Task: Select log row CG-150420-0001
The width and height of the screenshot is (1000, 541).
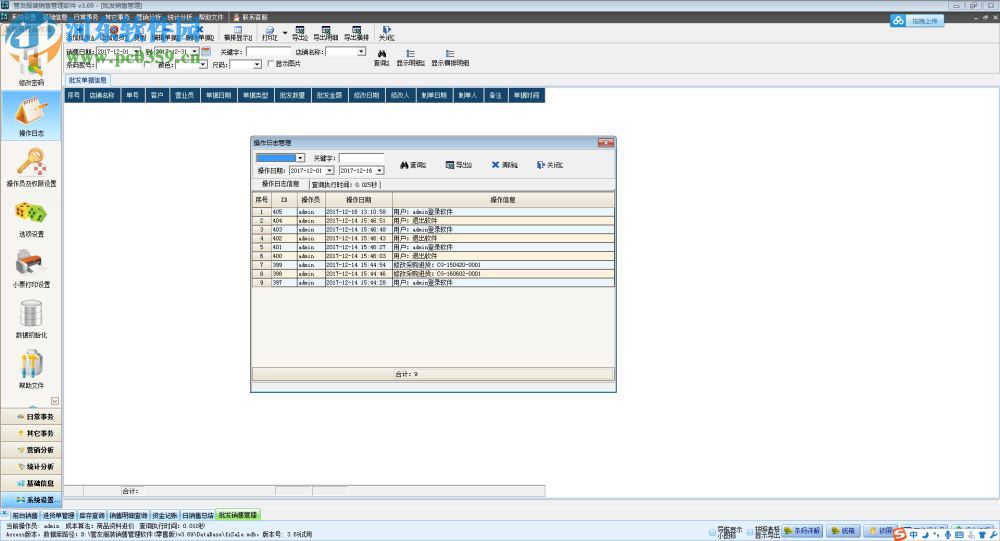Action: pyautogui.click(x=434, y=265)
